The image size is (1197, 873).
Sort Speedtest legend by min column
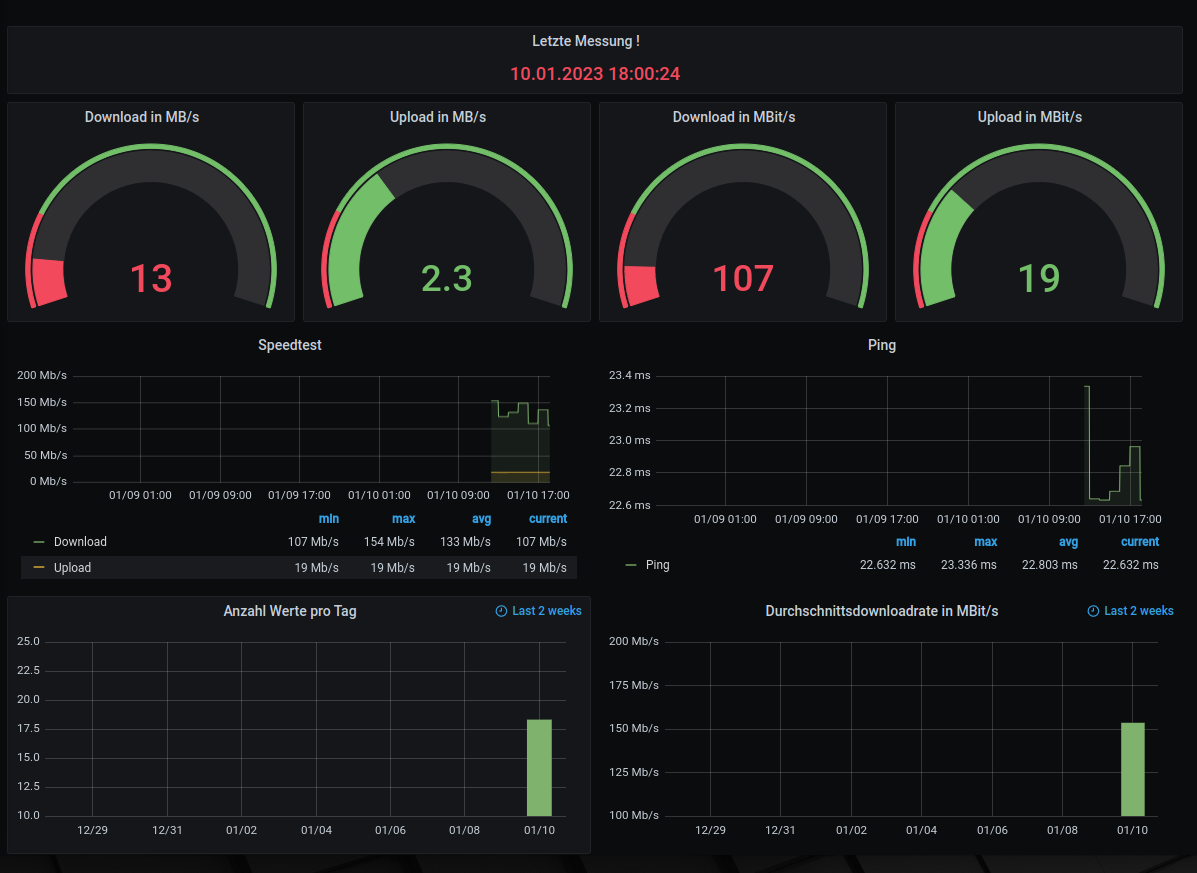click(x=329, y=519)
